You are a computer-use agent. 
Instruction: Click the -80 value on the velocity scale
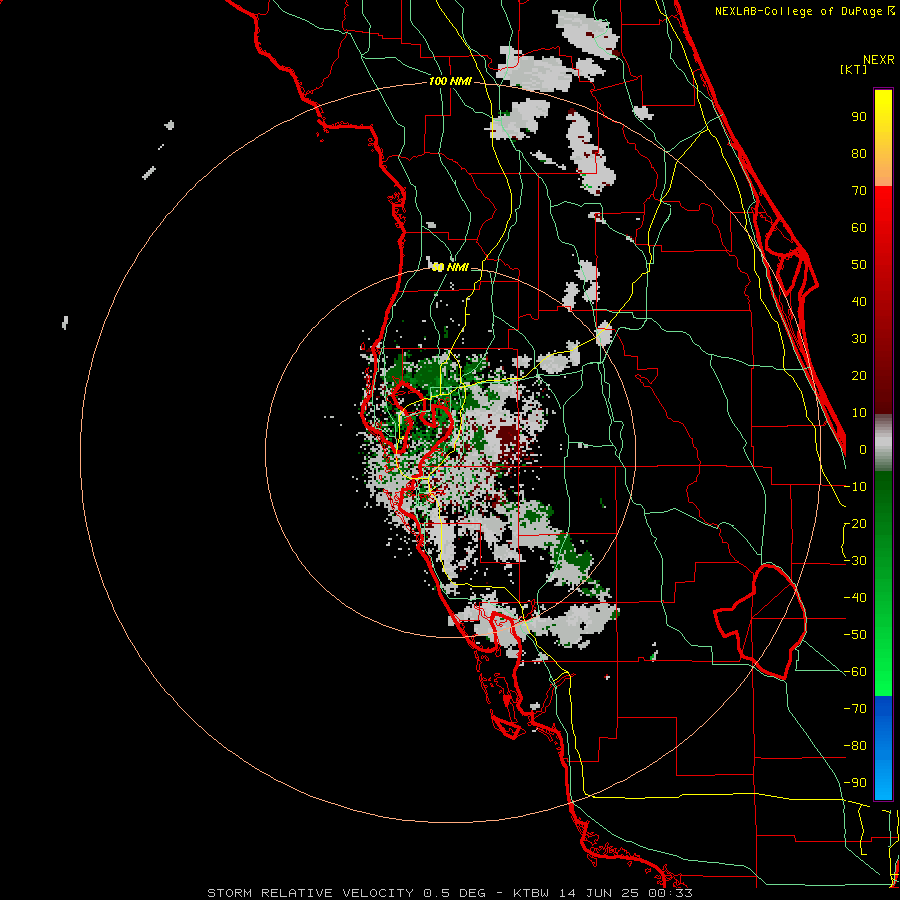pos(855,746)
